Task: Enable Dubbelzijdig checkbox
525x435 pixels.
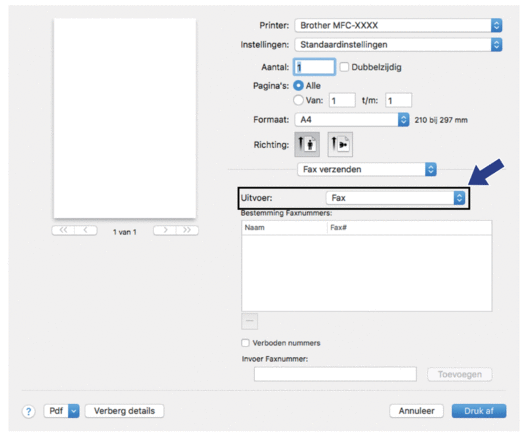Action: [344, 67]
